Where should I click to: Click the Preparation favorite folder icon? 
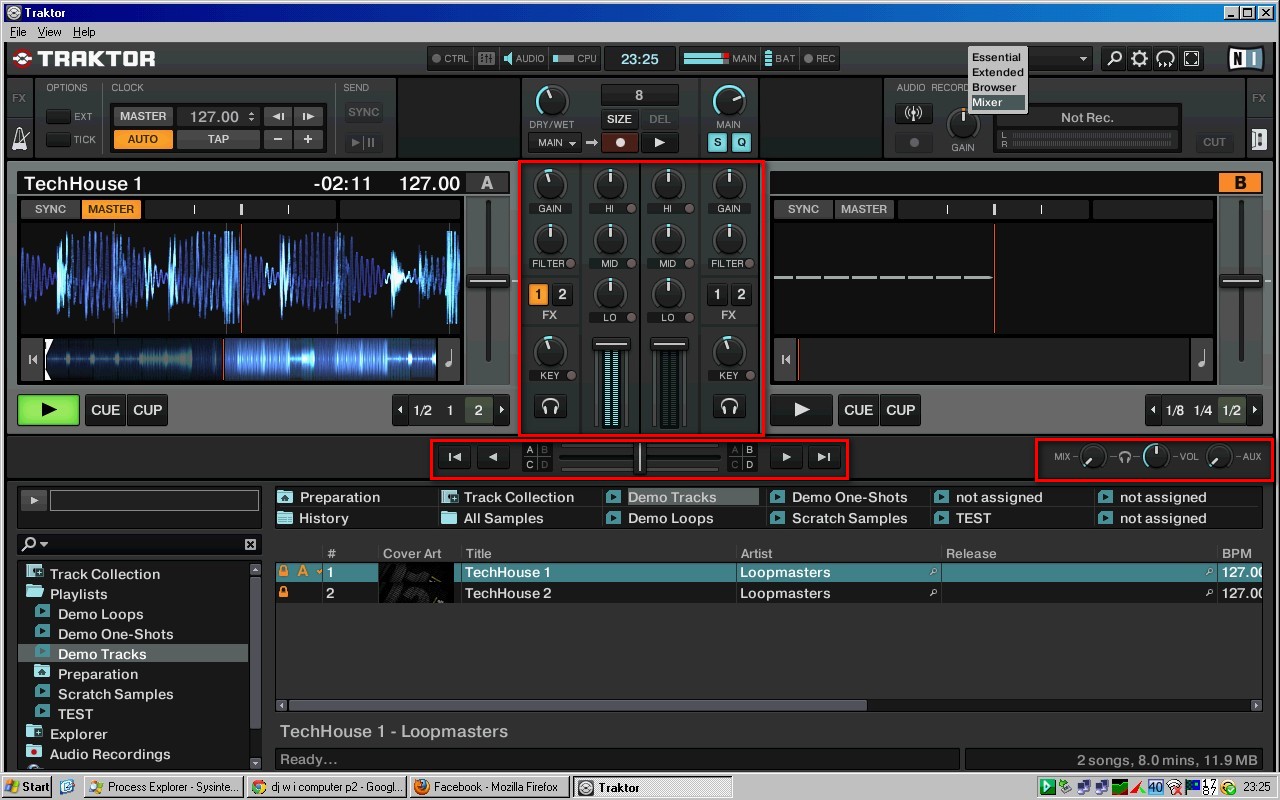point(286,497)
